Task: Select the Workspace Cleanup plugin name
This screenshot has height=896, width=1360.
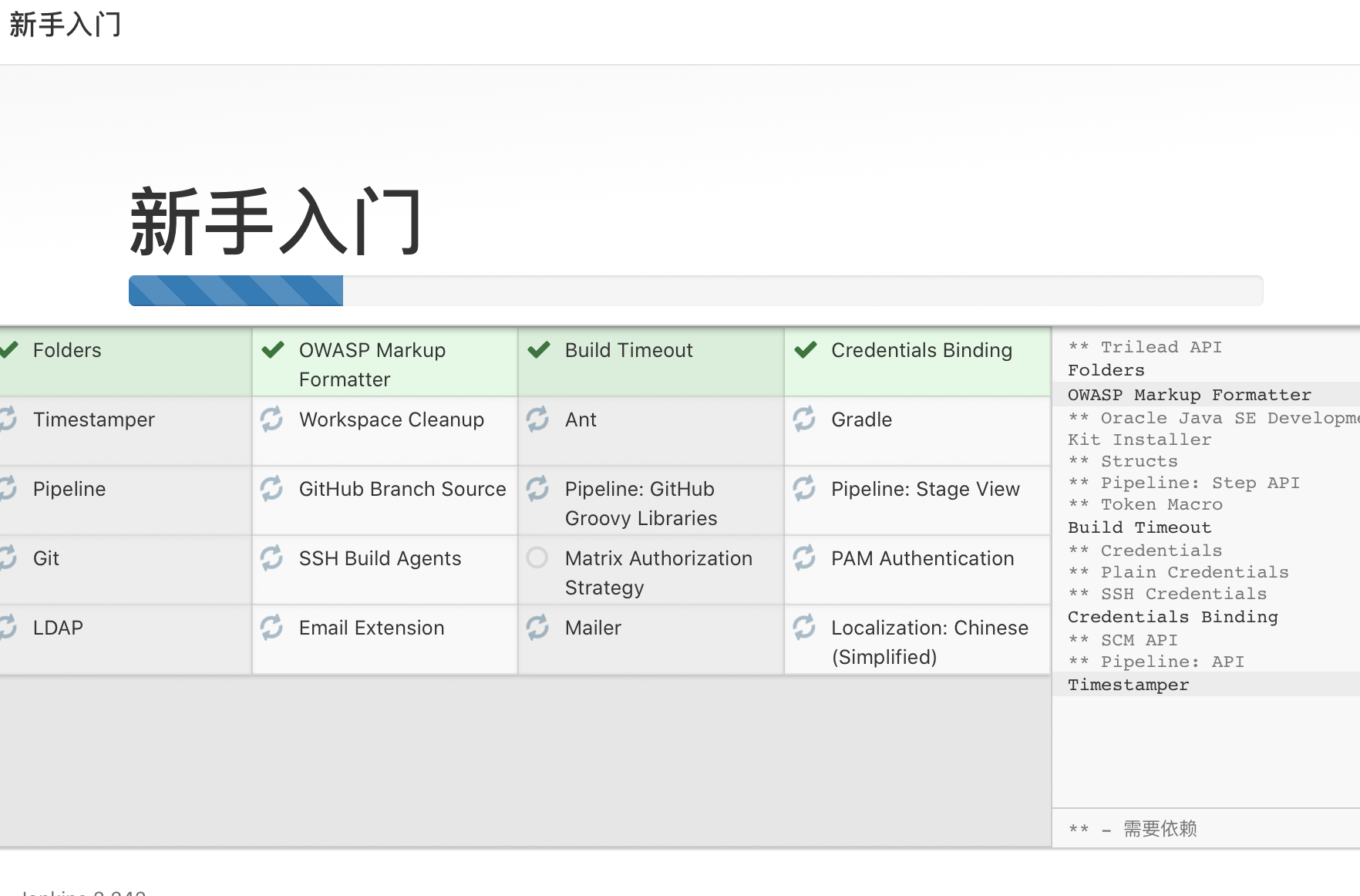Action: pyautogui.click(x=392, y=419)
